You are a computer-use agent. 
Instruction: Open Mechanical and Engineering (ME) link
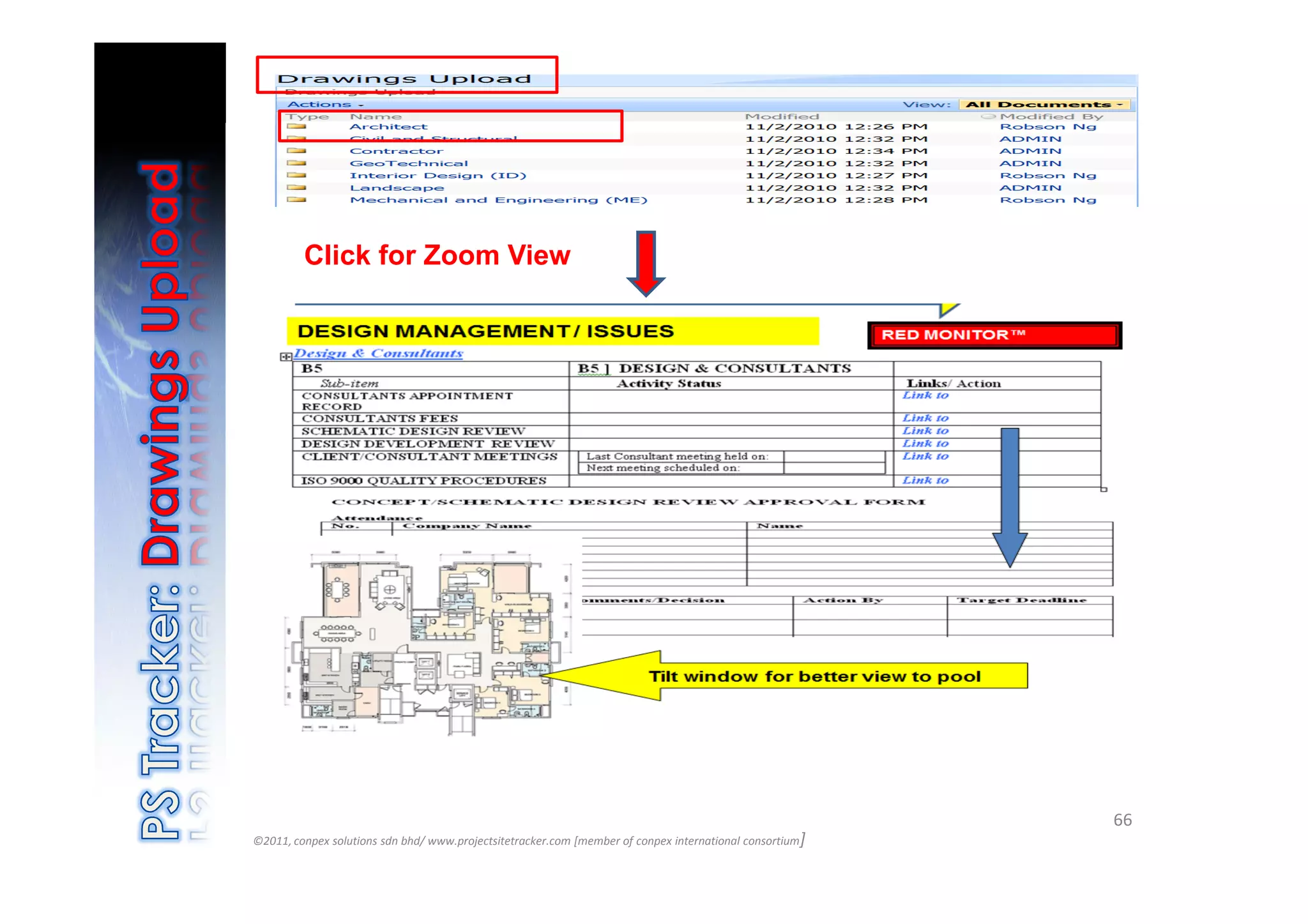[x=499, y=200]
